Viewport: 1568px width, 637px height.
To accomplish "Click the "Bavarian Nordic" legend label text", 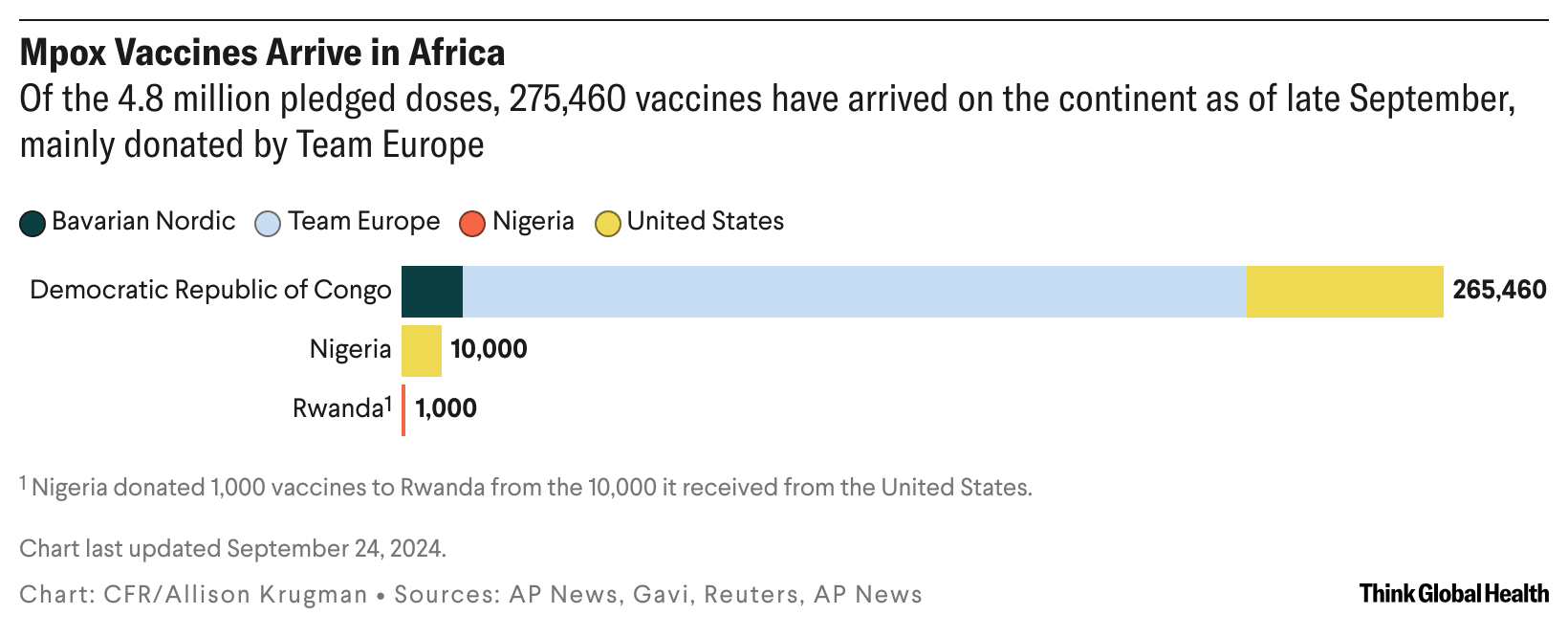I will coord(143,222).
